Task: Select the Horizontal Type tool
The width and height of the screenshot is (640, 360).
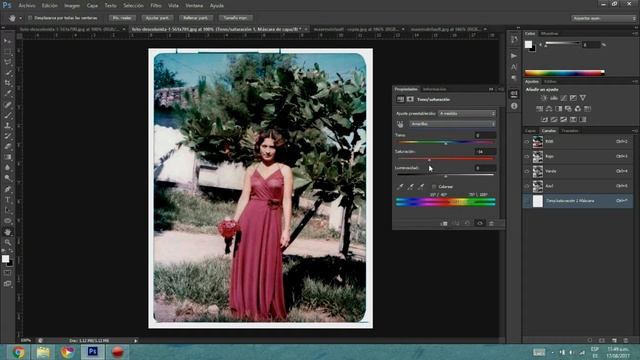Action: [x=7, y=200]
